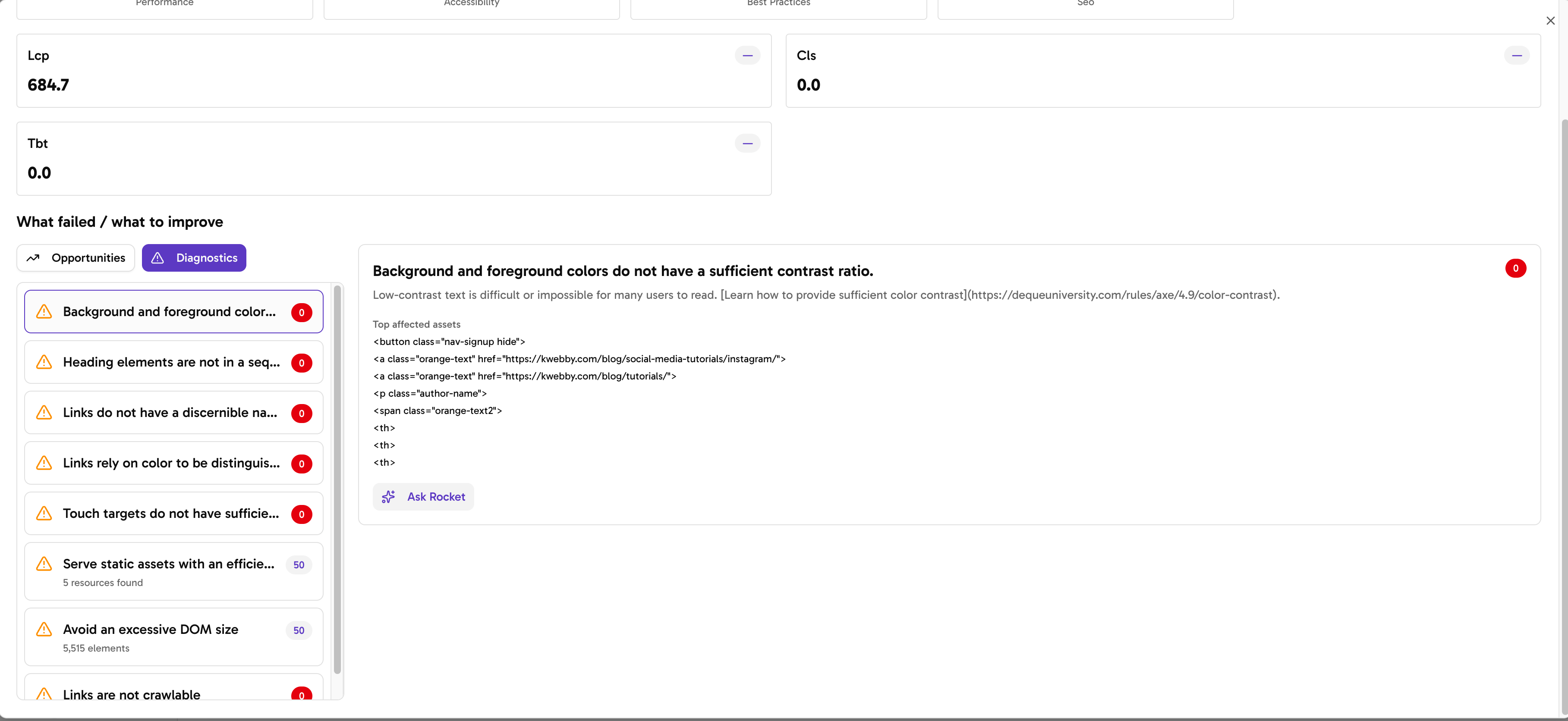Collapse the Tbt metric card
1568x721 pixels.
click(747, 144)
